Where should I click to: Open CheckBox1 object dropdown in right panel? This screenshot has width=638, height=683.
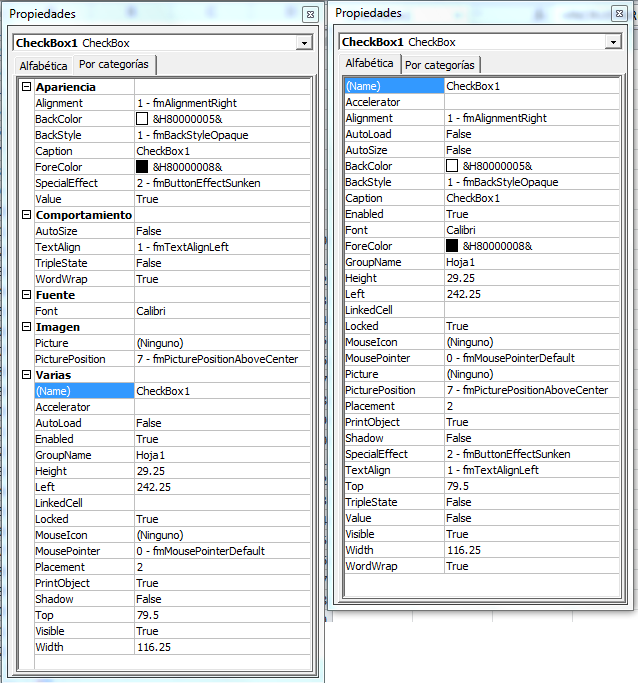point(613,42)
